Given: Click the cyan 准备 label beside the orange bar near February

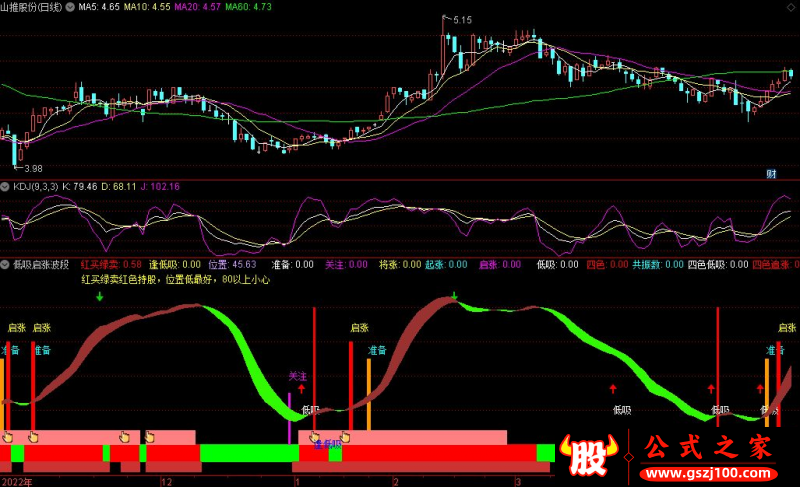Looking at the screenshot, I should click(378, 350).
